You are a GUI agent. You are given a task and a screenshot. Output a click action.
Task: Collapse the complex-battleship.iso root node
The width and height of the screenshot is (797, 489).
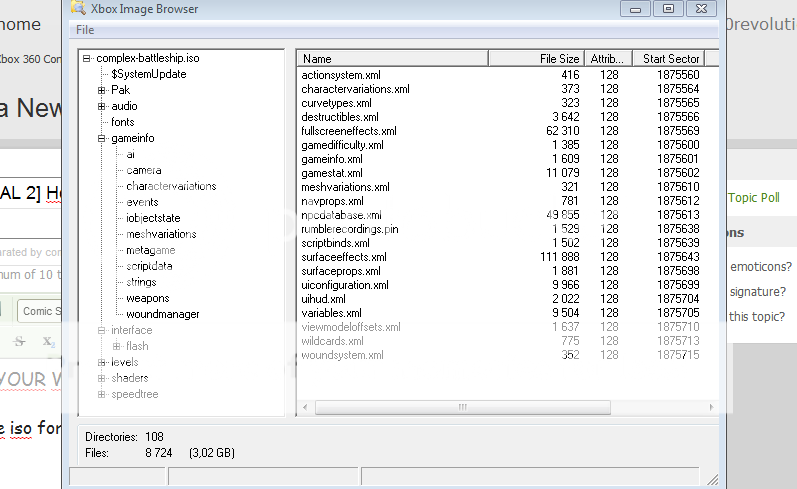pyautogui.click(x=87, y=58)
